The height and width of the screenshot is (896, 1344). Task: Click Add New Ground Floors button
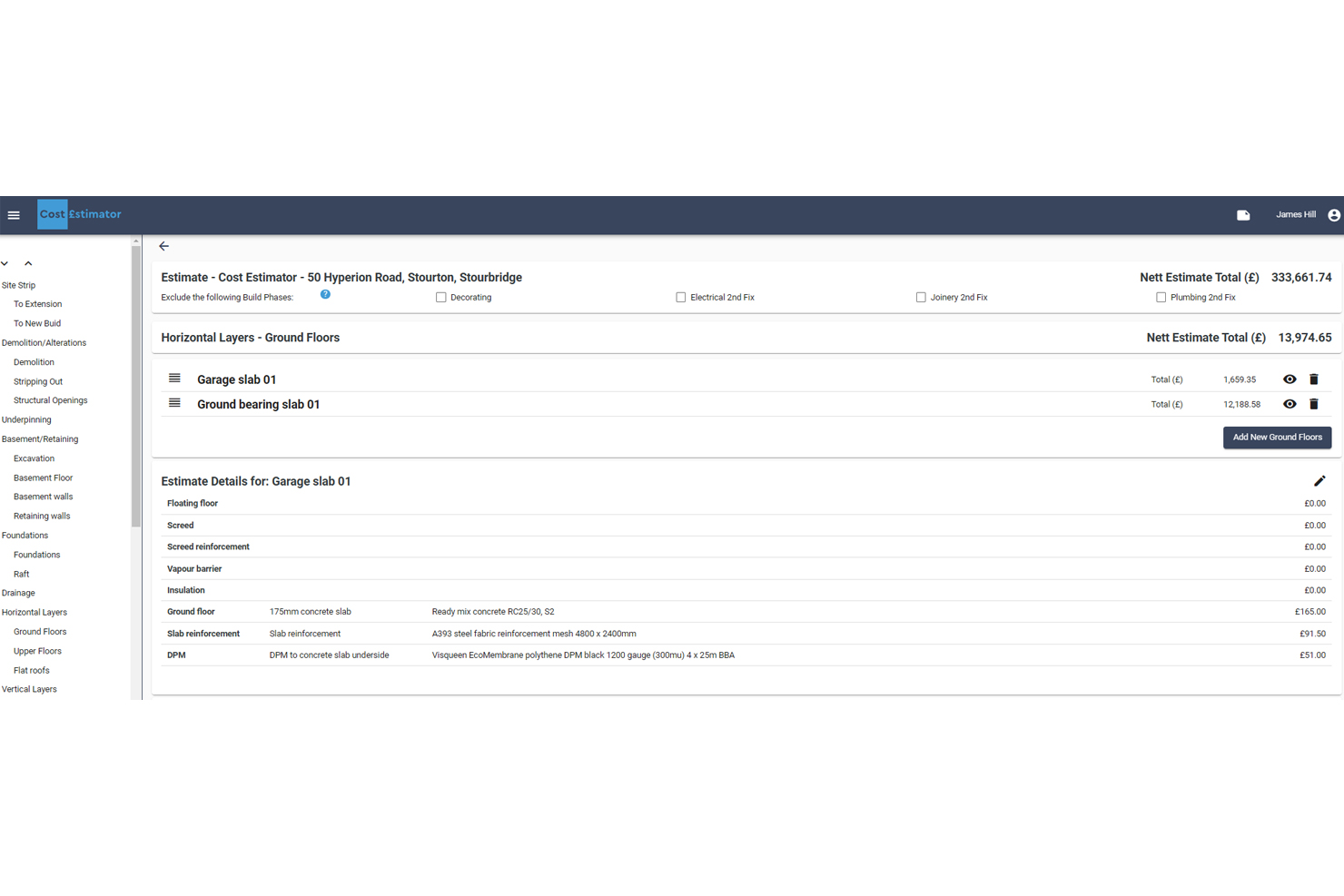pyautogui.click(x=1277, y=438)
